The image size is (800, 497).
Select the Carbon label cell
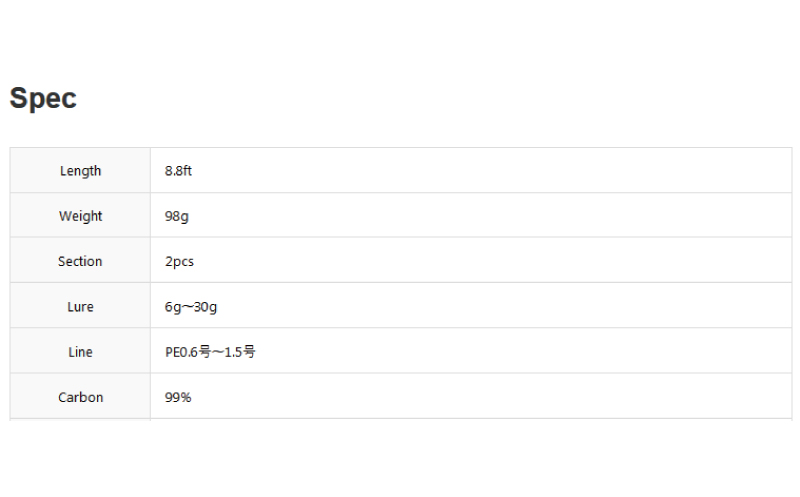[80, 396]
